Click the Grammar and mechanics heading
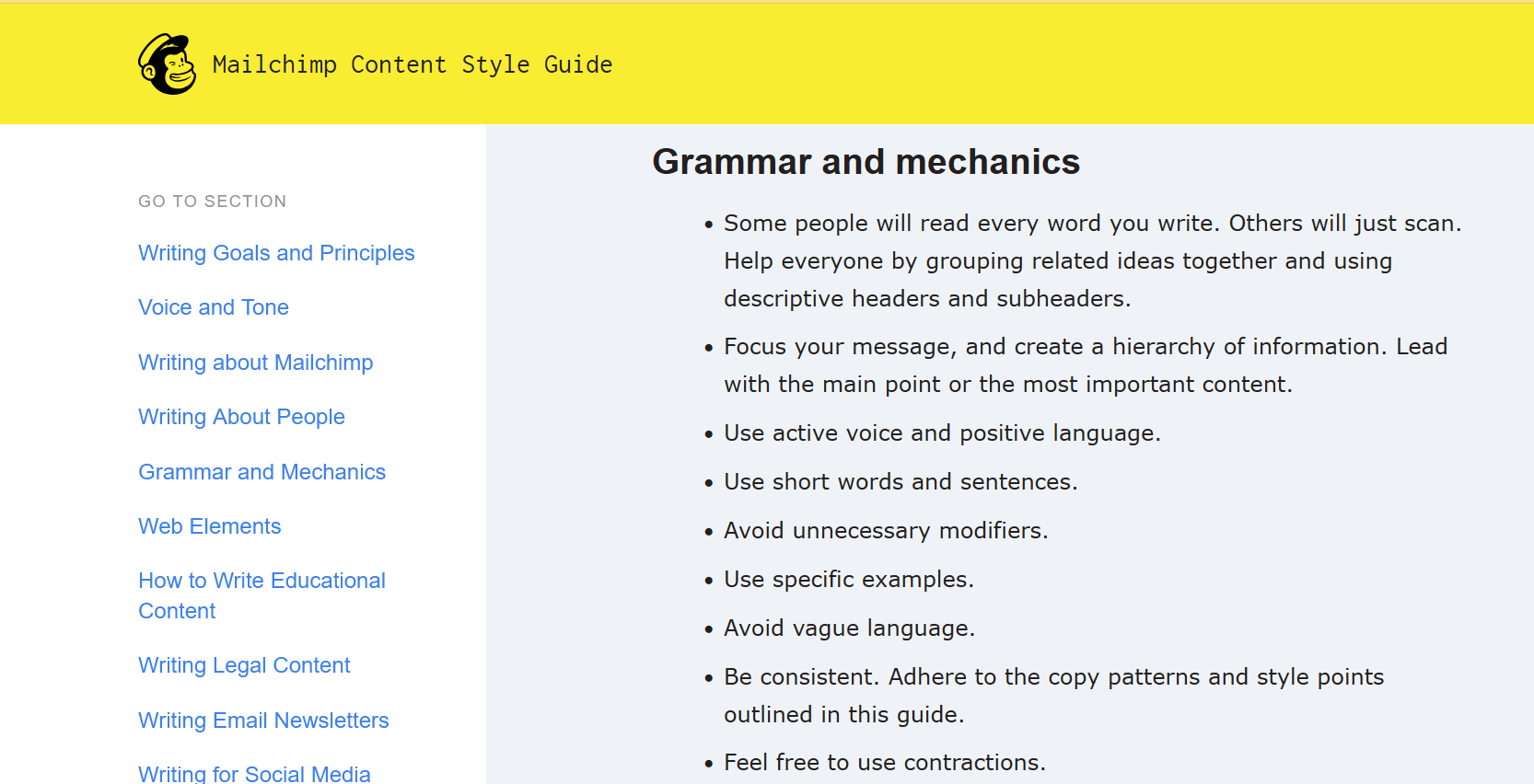The height and width of the screenshot is (784, 1534). click(866, 162)
